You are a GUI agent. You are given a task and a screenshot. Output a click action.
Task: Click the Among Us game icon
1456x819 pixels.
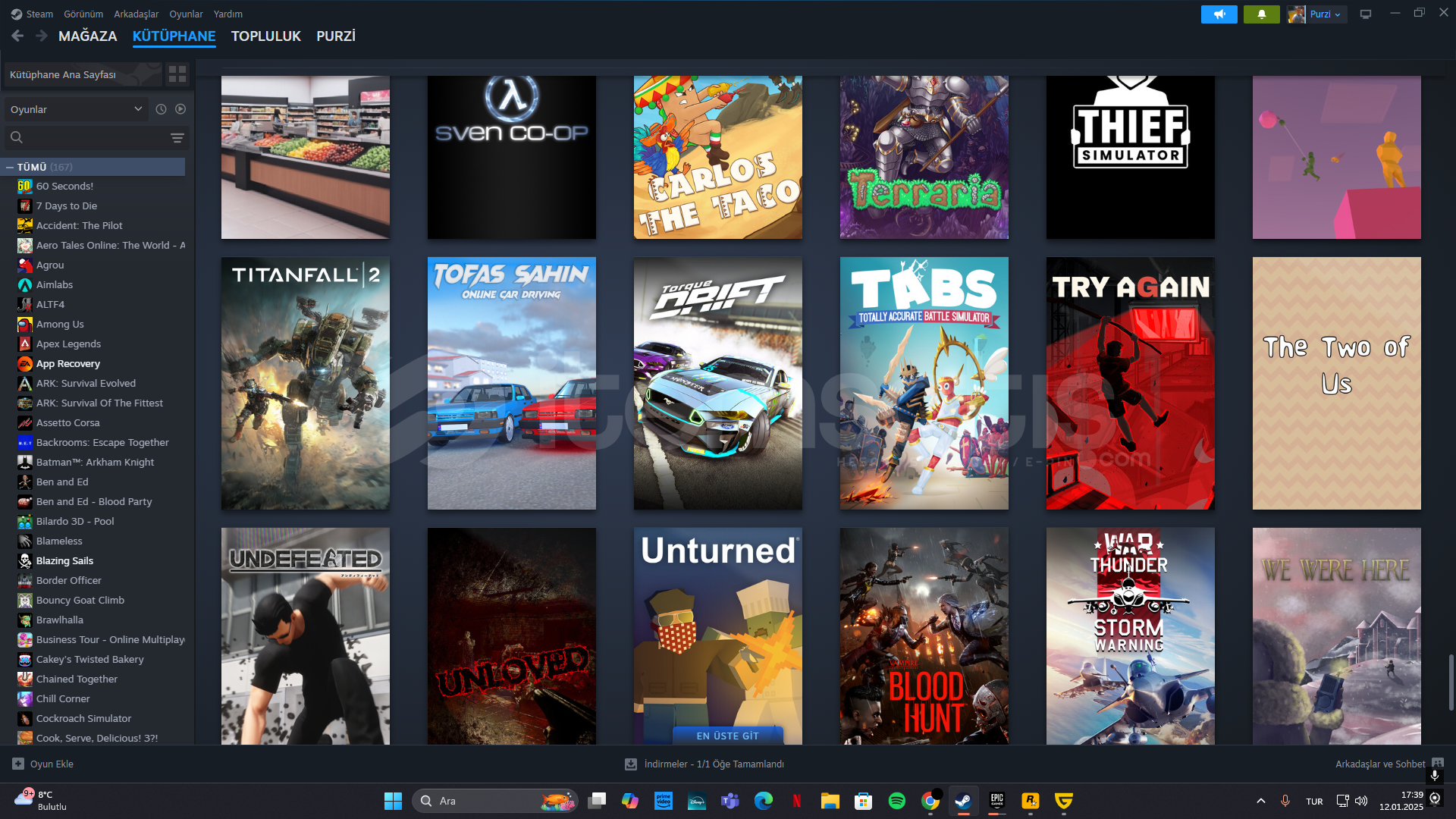click(x=25, y=324)
